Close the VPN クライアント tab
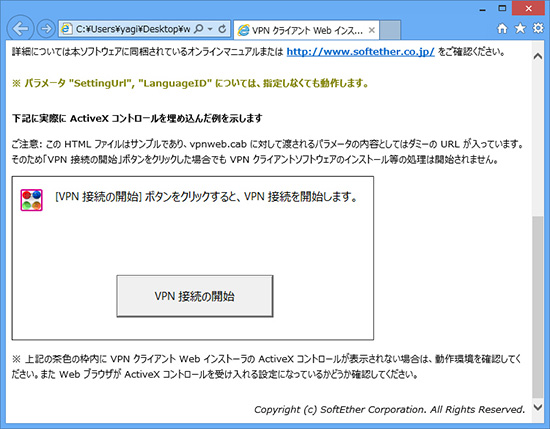 (371, 31)
